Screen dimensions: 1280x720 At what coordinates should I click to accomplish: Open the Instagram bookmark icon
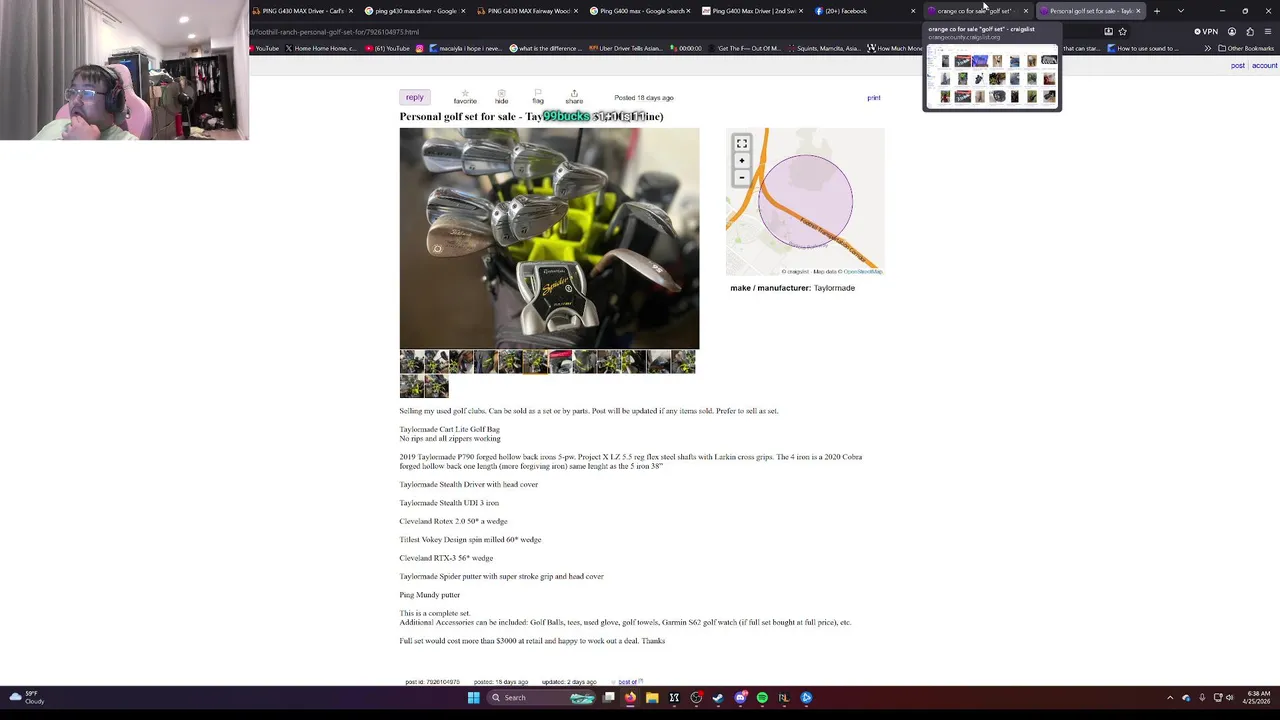click(x=420, y=48)
